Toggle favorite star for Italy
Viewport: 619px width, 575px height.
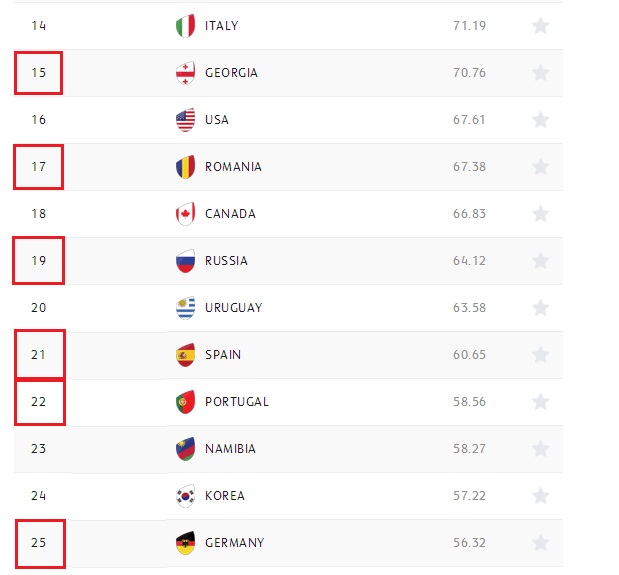point(540,26)
